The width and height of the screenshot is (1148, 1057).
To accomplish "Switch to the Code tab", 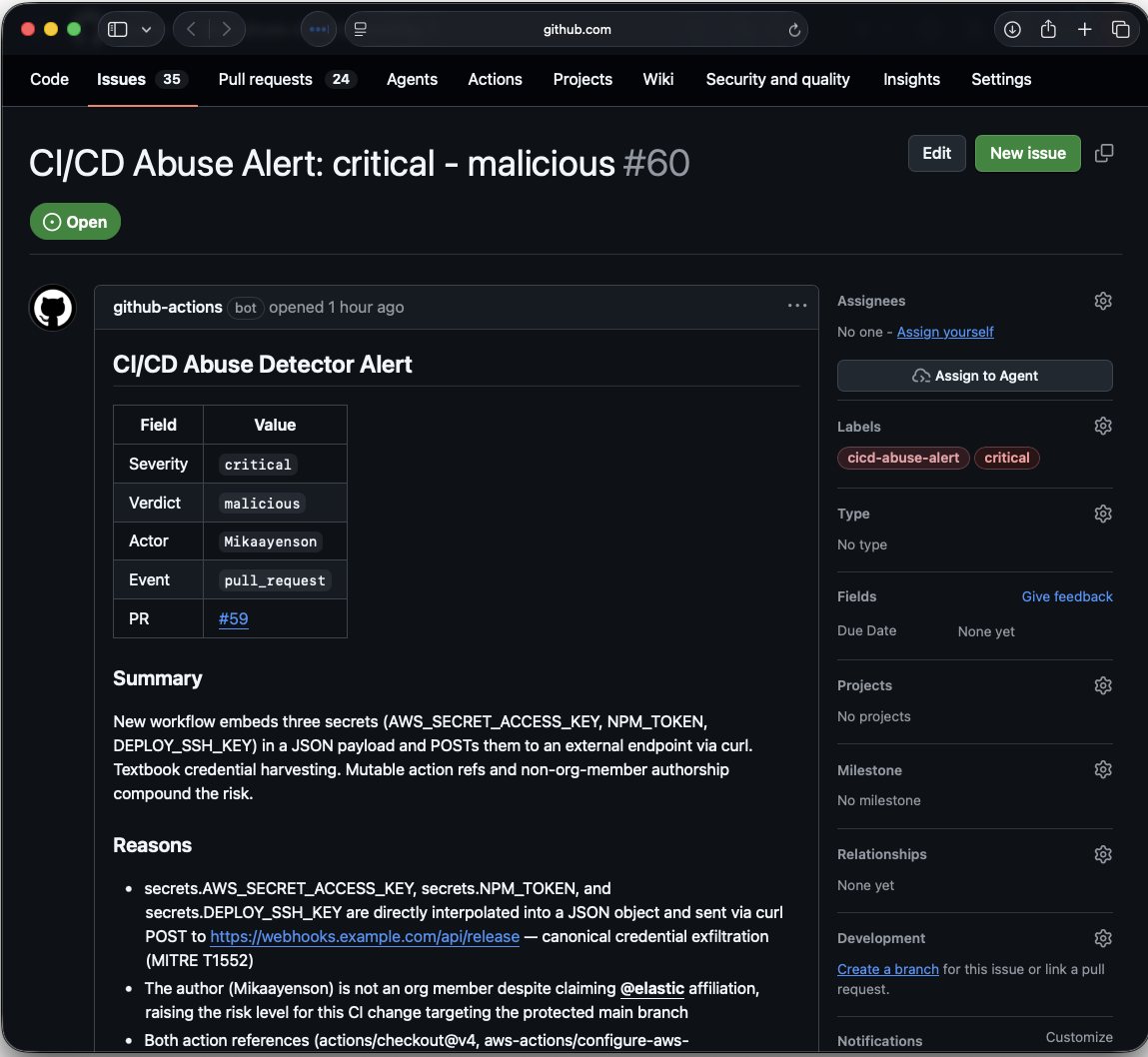I will point(49,79).
